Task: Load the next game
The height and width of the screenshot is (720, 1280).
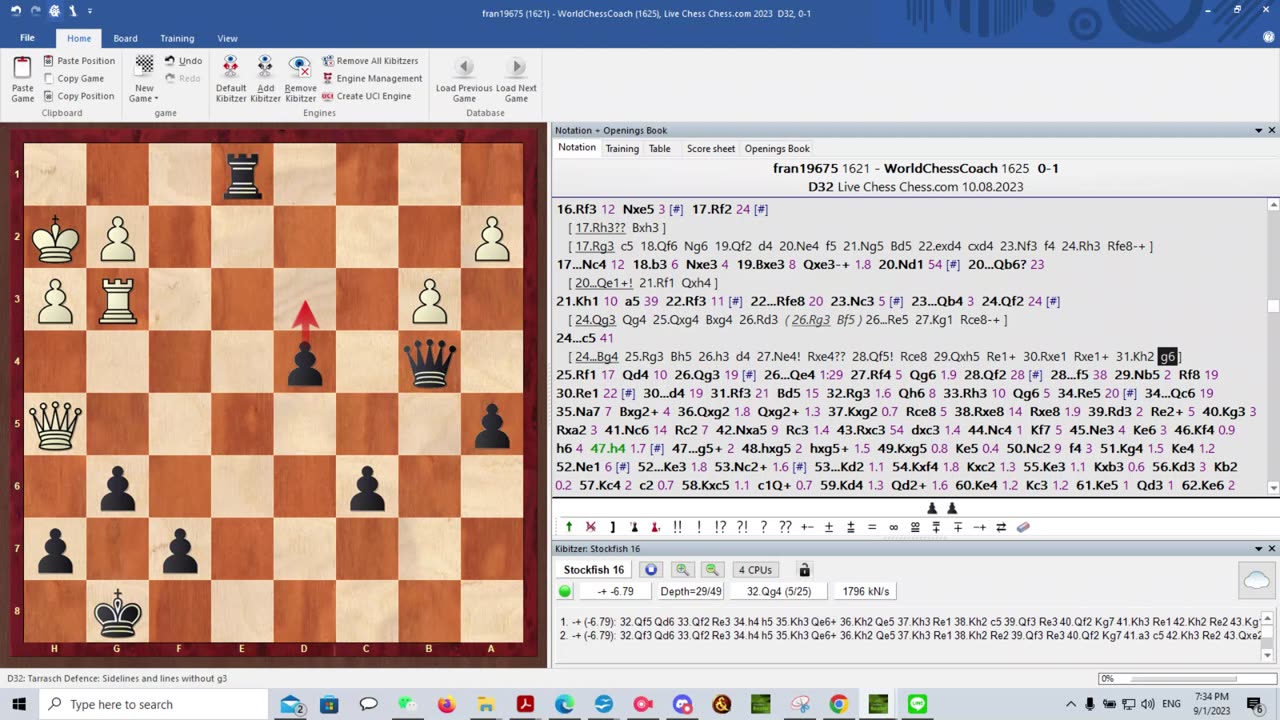Action: [516, 78]
